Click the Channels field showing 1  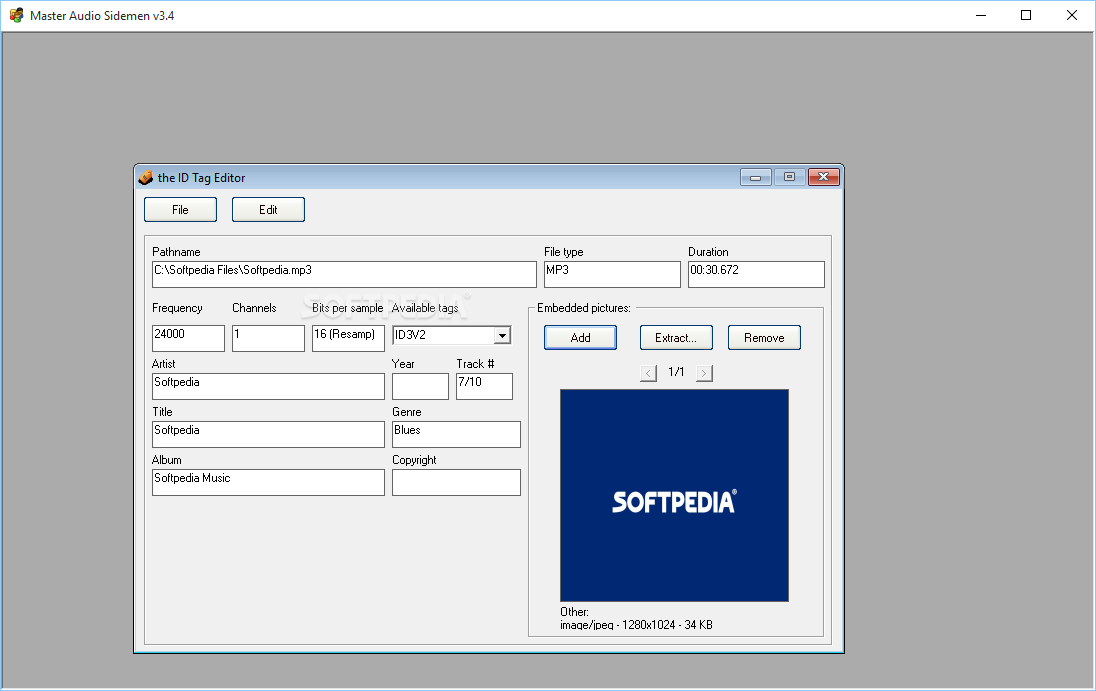(x=268, y=338)
